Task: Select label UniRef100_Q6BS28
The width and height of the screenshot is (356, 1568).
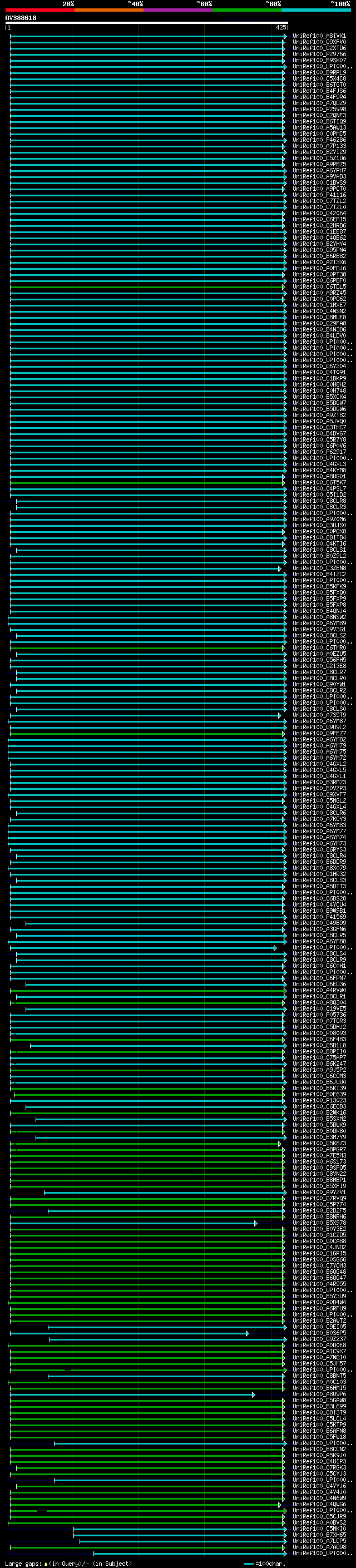Action: (319, 898)
